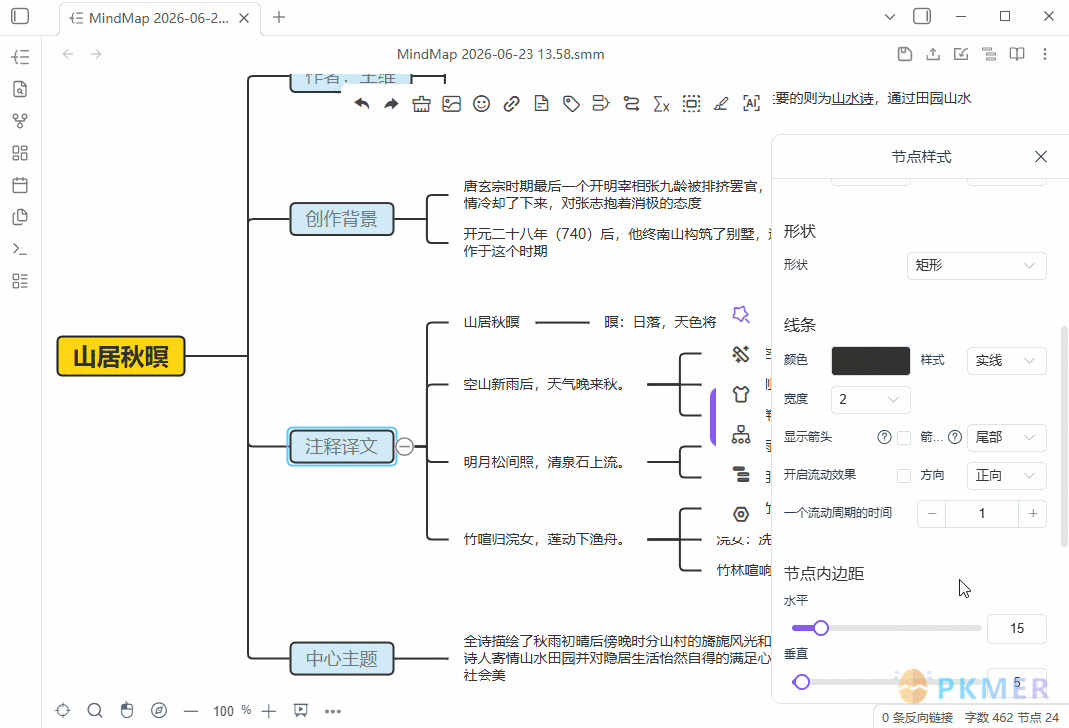
Task: Zoom out with the minus button
Action: [191, 711]
